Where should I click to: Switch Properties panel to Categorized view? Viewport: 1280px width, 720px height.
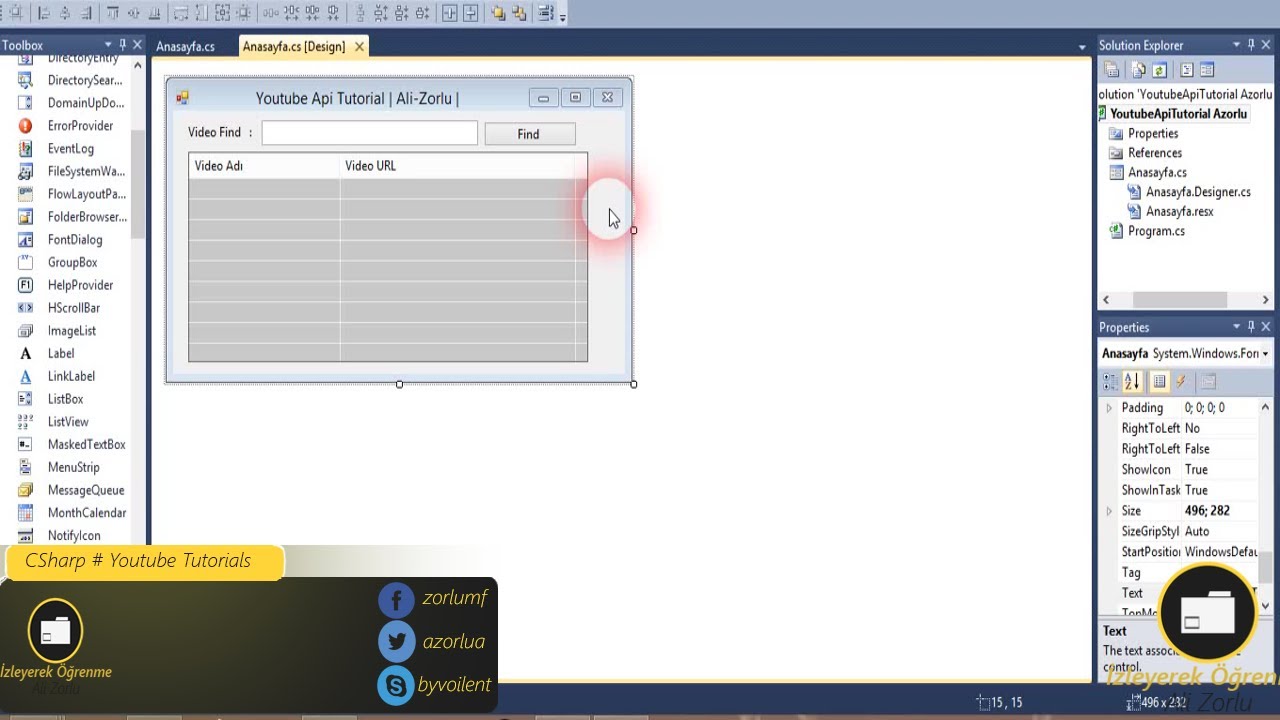click(1110, 381)
